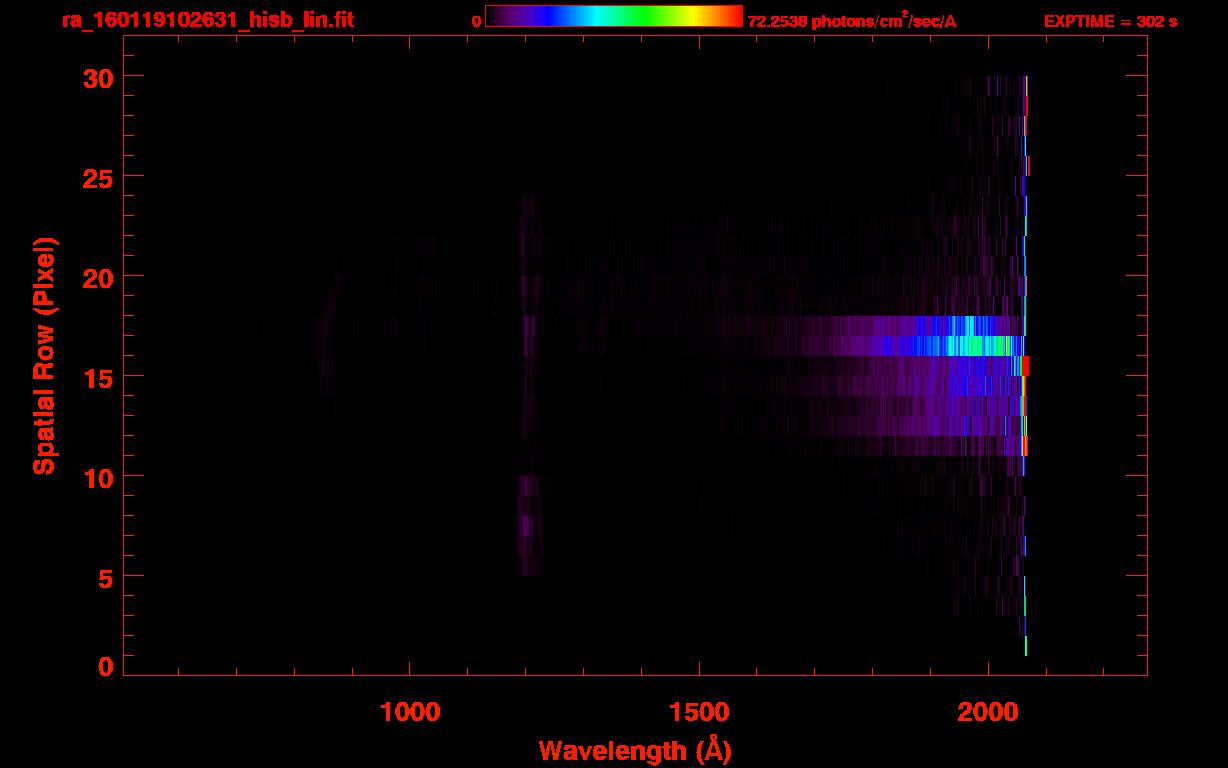Click the filename ra_160119102631_hisb_lin.fit
The height and width of the screenshot is (768, 1228).
207,20
